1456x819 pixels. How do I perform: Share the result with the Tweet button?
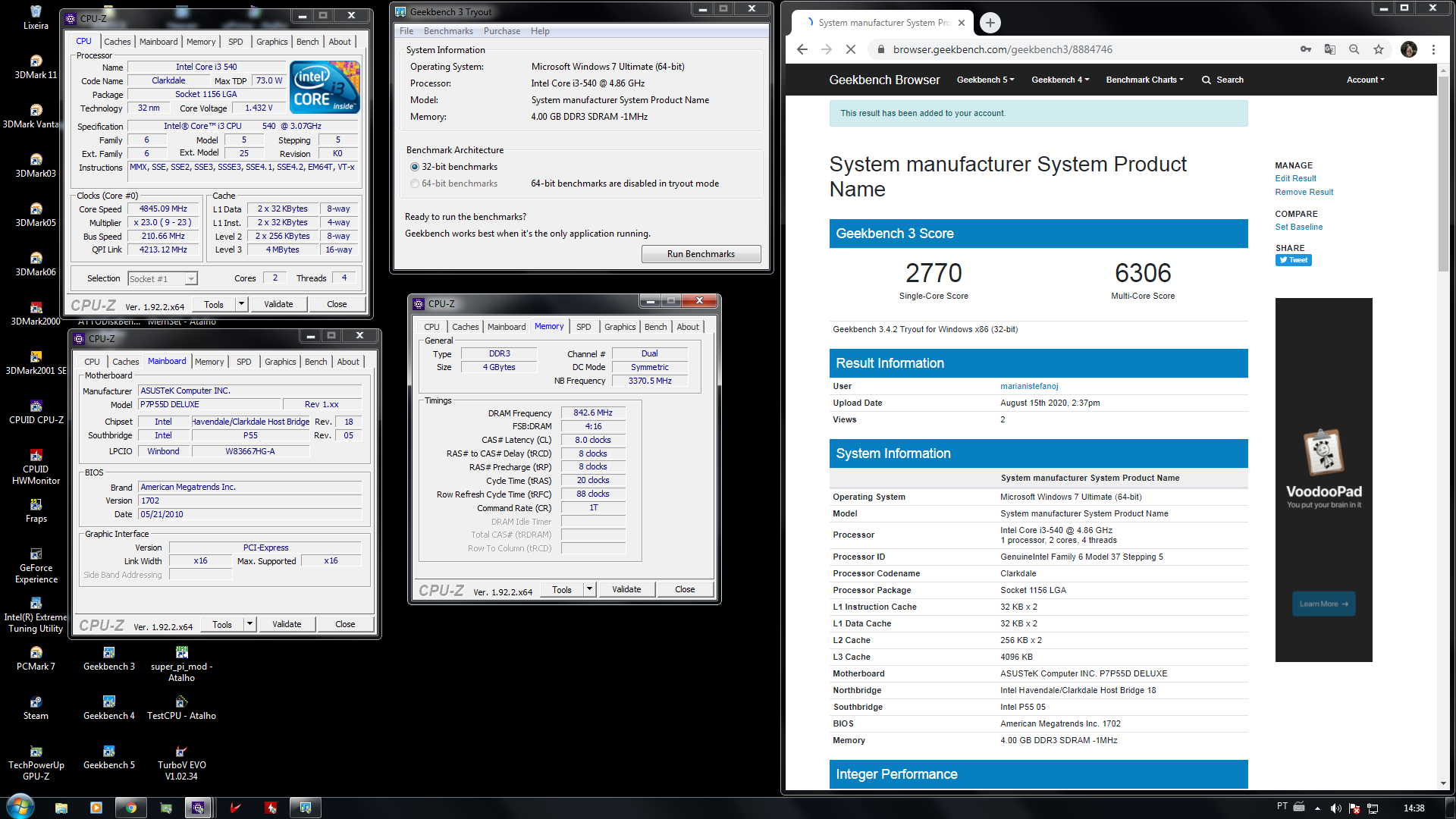[1293, 260]
